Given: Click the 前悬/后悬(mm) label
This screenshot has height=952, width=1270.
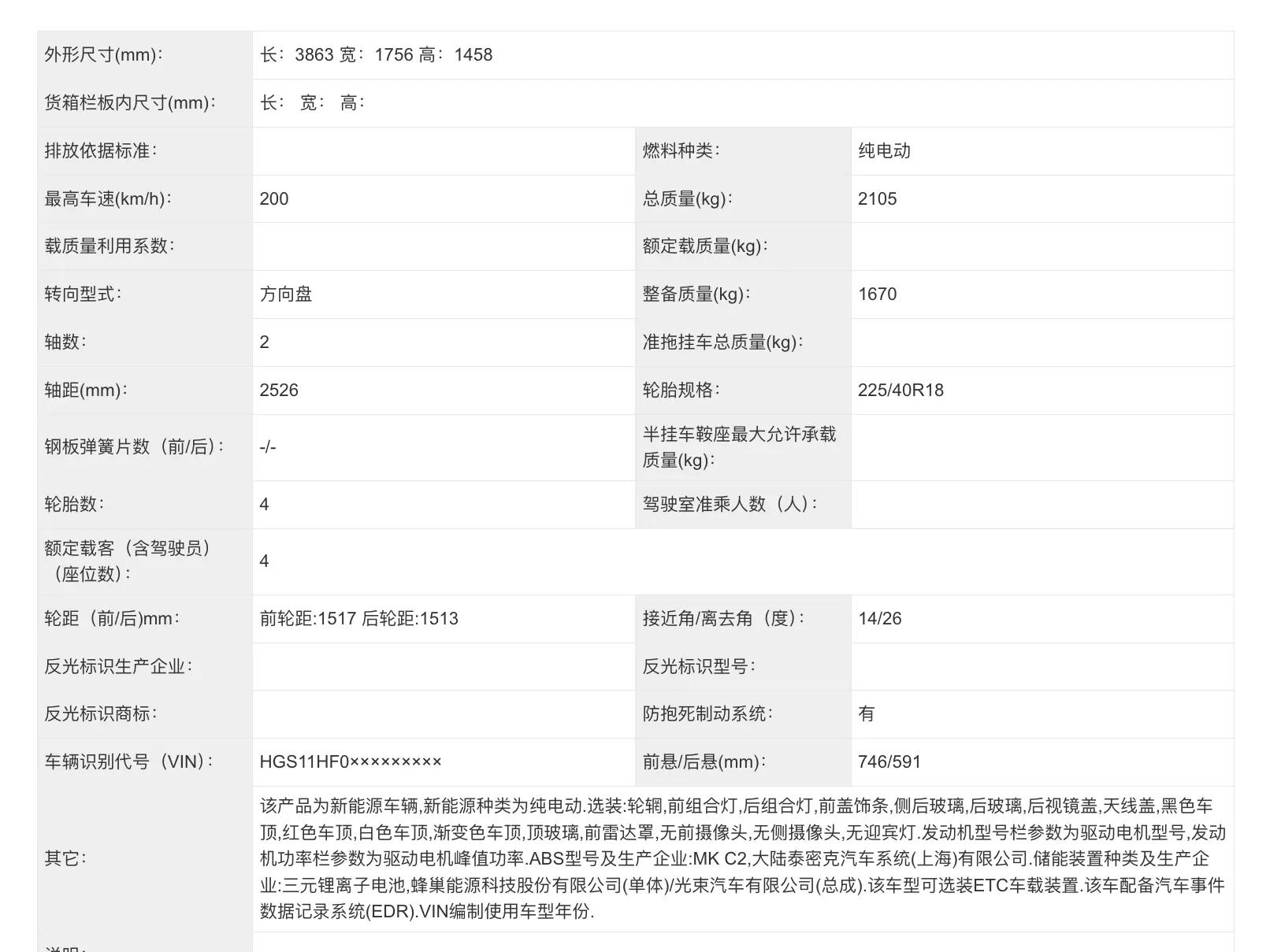Looking at the screenshot, I should [704, 762].
